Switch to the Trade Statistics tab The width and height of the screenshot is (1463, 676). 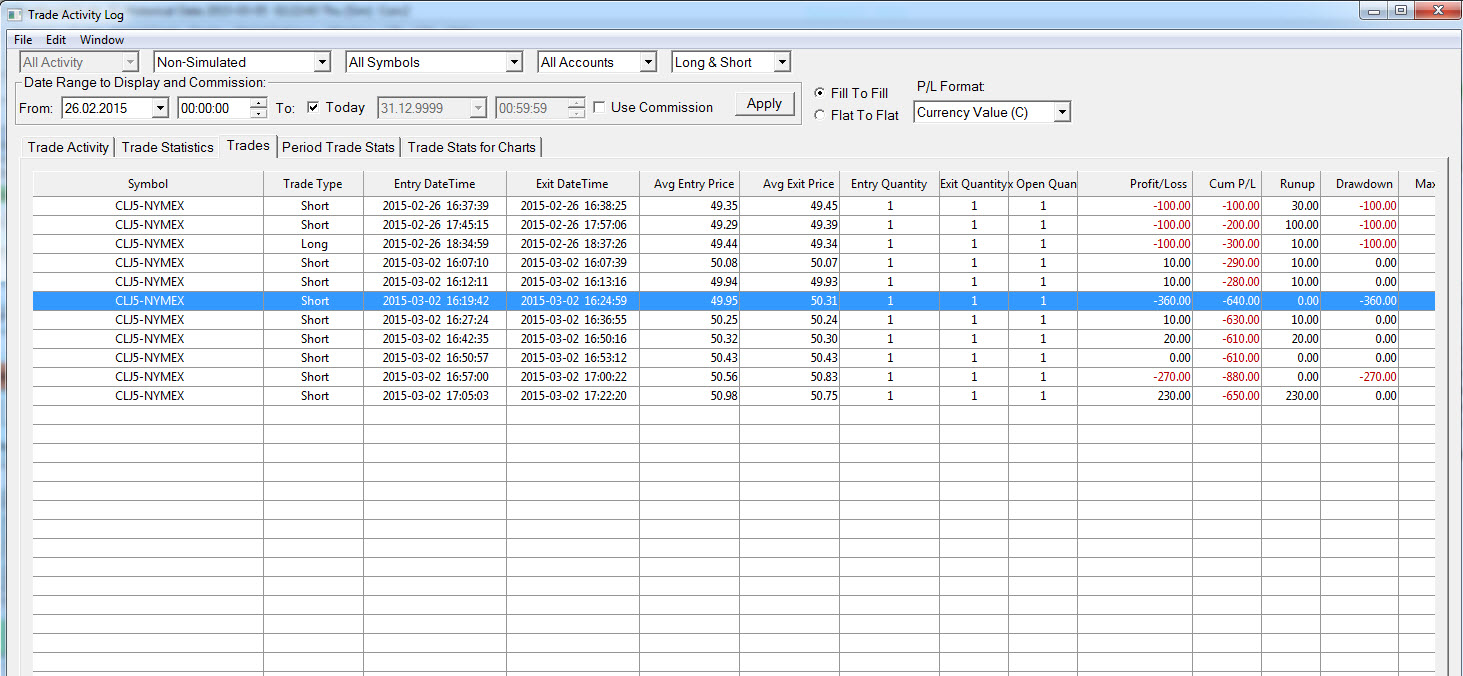(x=167, y=147)
